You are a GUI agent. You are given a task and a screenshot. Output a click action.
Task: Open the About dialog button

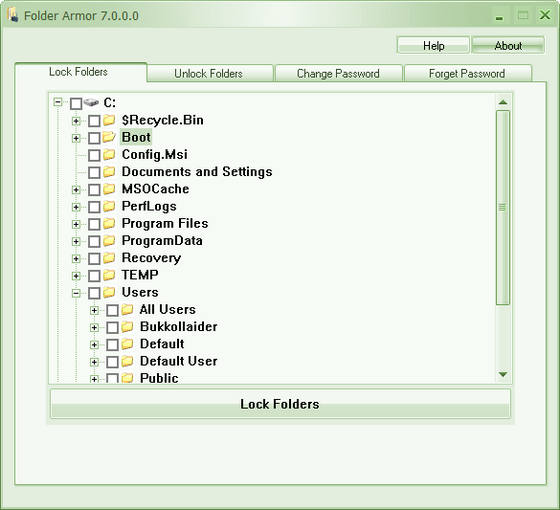[x=508, y=45]
